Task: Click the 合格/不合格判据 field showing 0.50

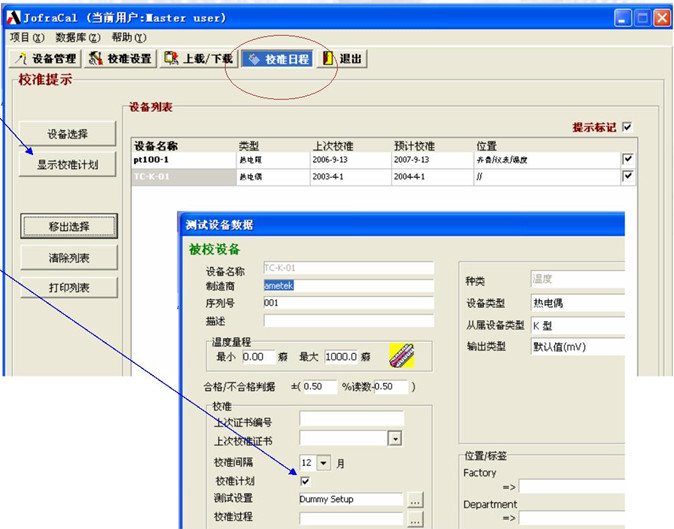Action: (x=319, y=386)
